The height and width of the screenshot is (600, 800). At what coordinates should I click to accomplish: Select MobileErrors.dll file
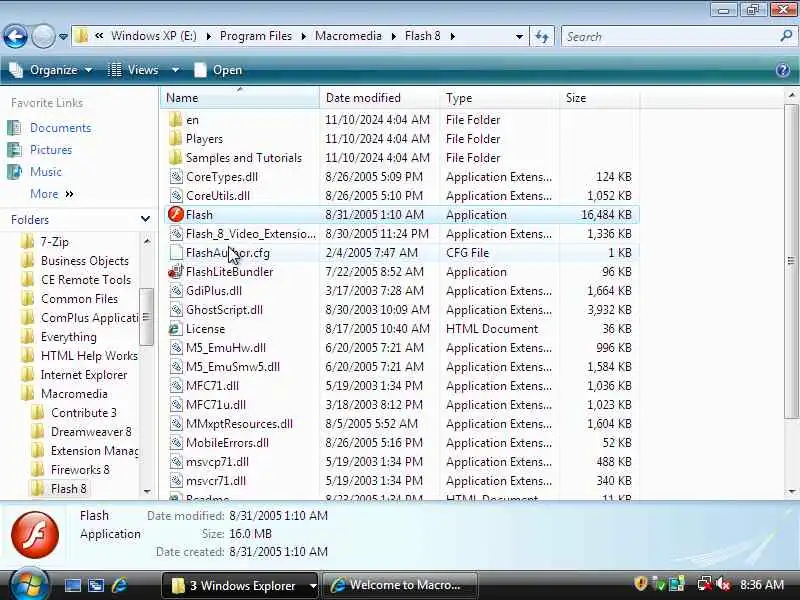pos(227,442)
